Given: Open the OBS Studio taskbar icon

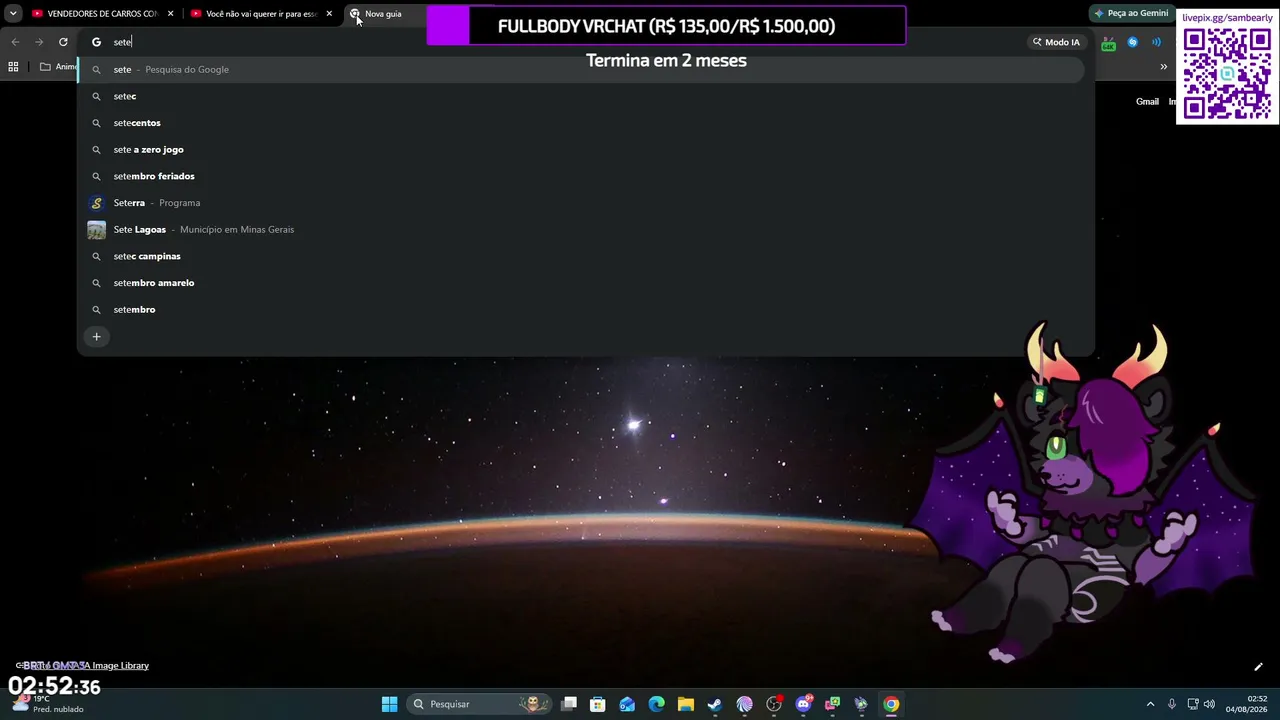Looking at the screenshot, I should coord(773,704).
